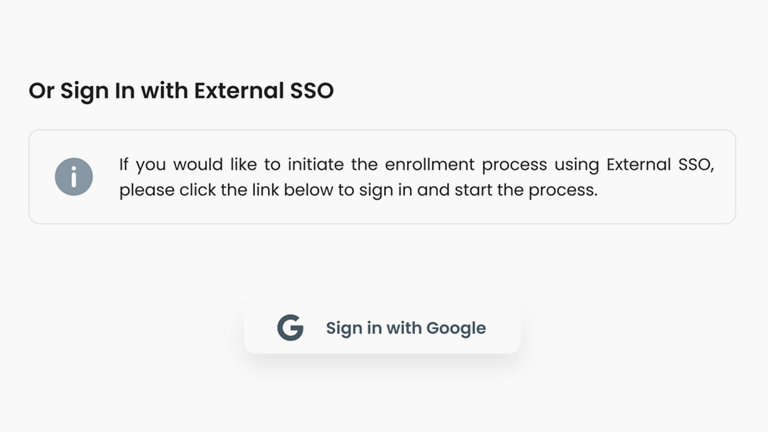Click the words "Sign in" on the Google button

click(x=353, y=328)
